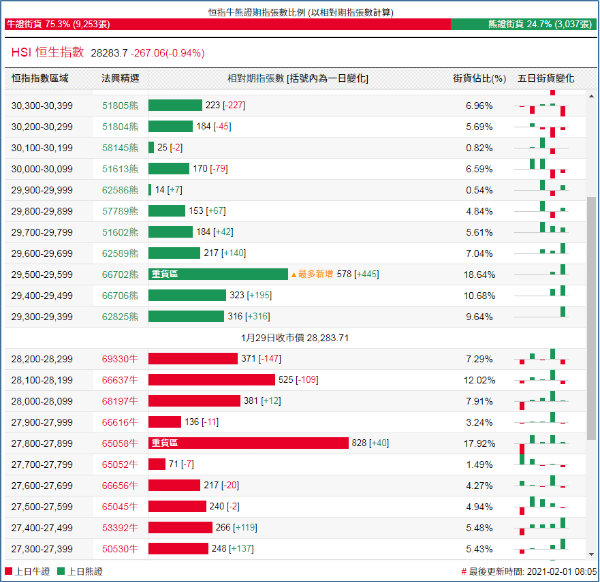Screen dimensions: 600x582
Task: Open bull certificate link 66656牛
Action: coord(120,486)
